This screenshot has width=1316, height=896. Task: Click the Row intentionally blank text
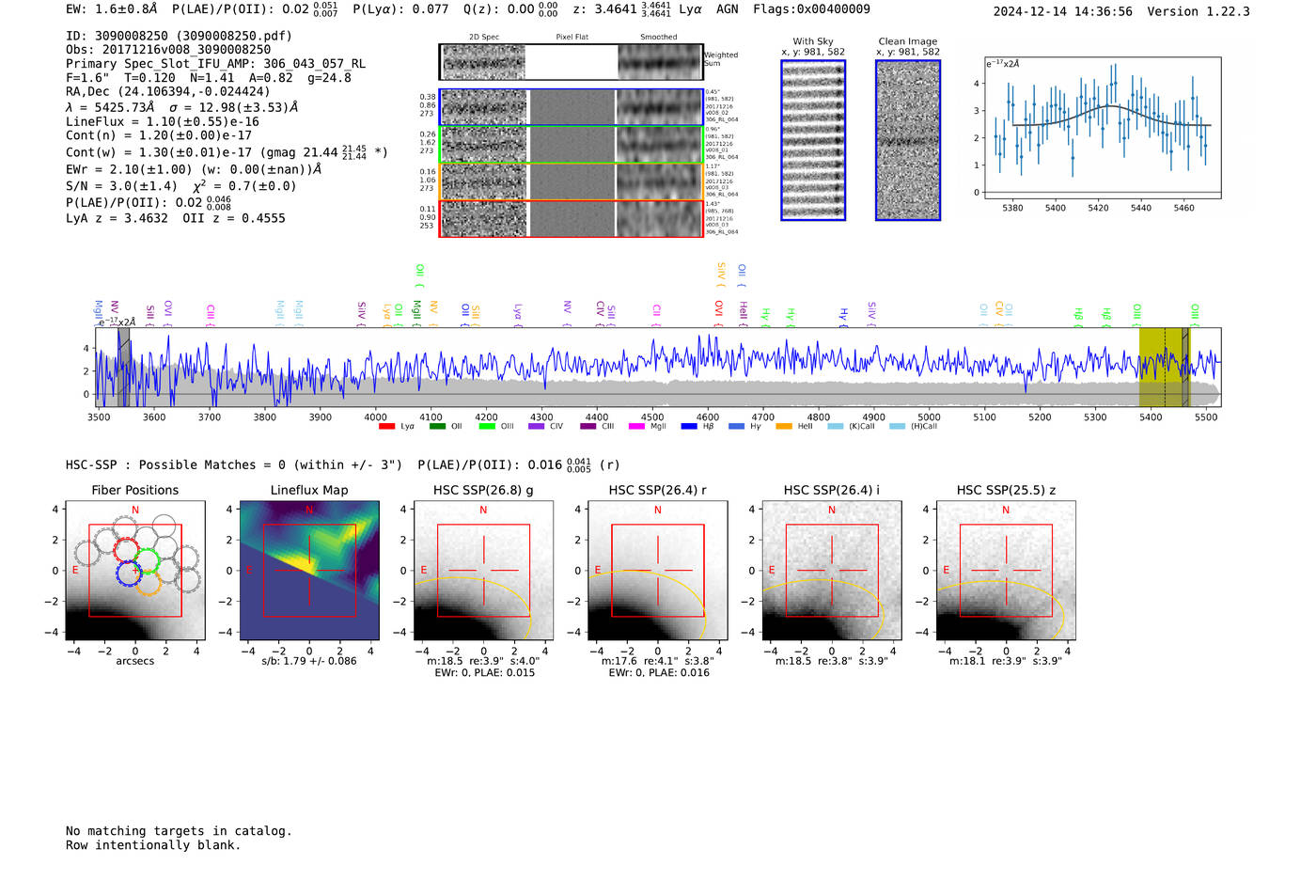pos(153,845)
